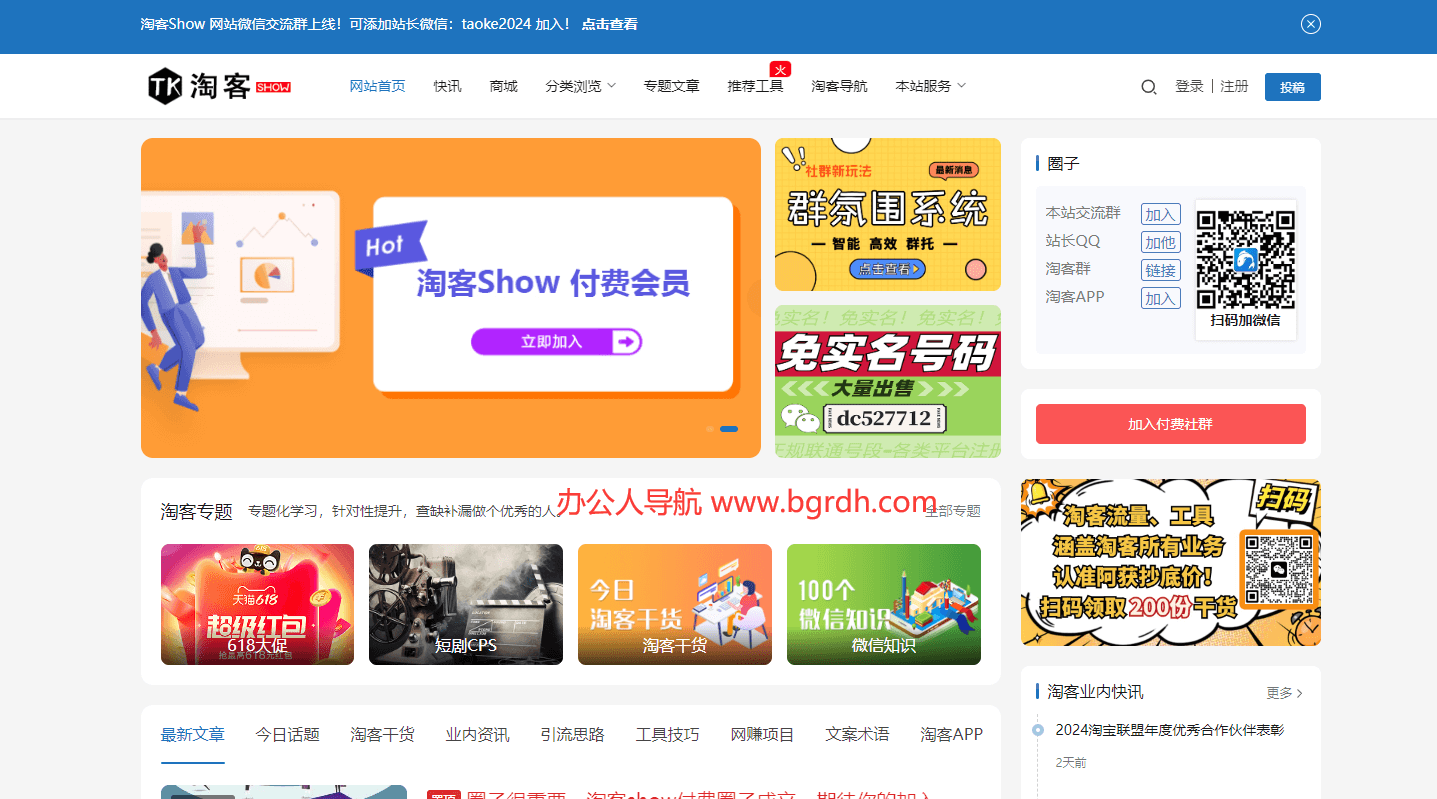Click the 扫码加微信 QR code

[x=1245, y=258]
